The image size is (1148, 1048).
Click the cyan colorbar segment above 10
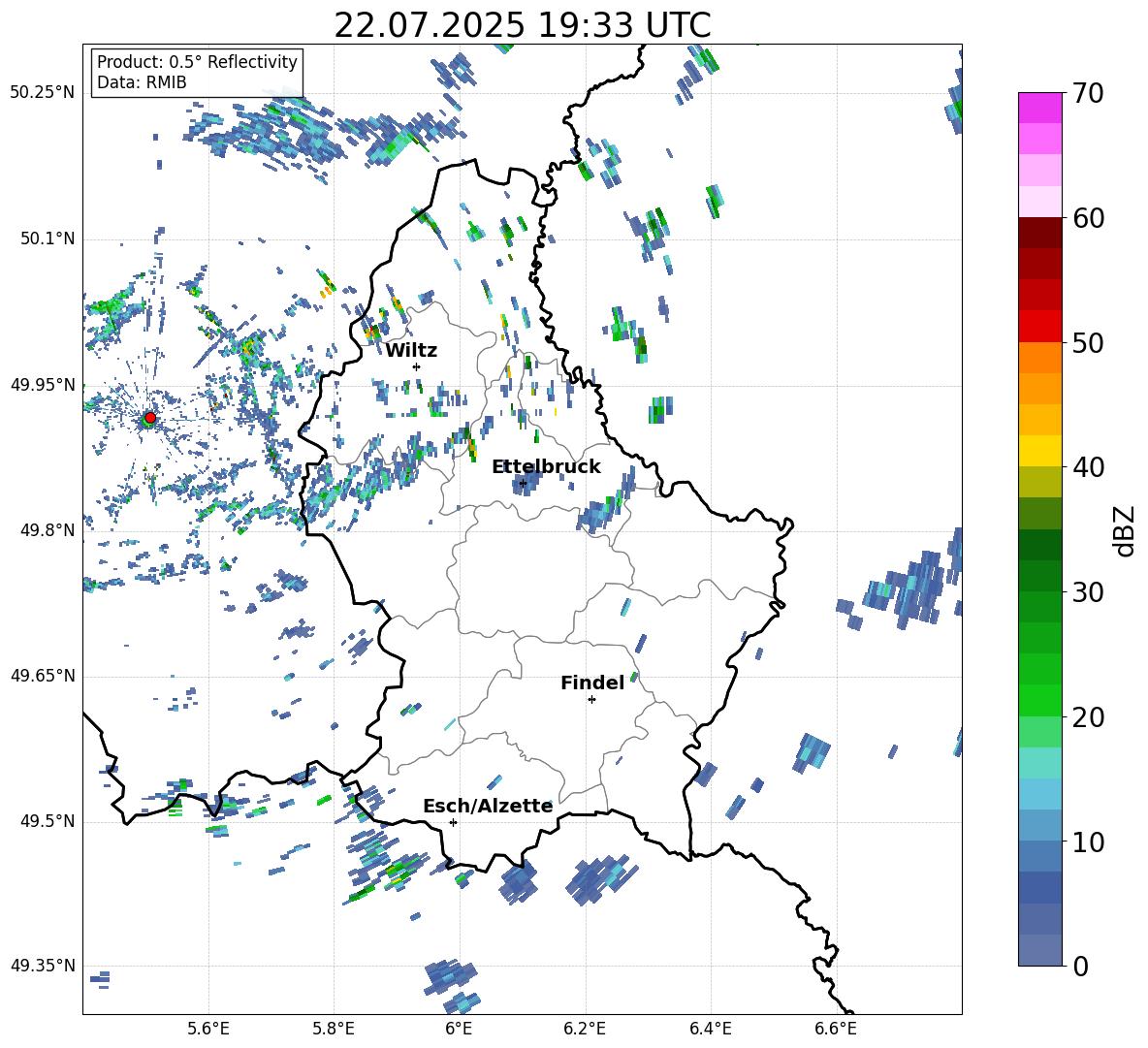1039,794
